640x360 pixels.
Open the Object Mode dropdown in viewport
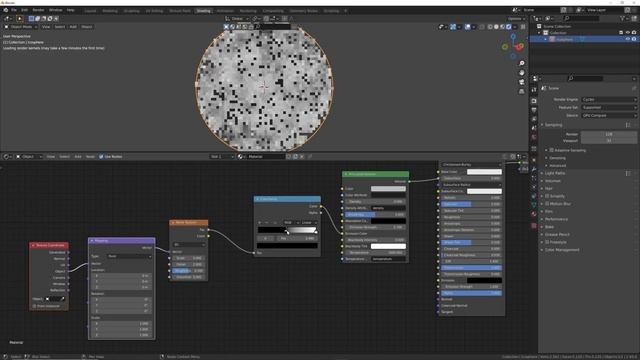21,27
